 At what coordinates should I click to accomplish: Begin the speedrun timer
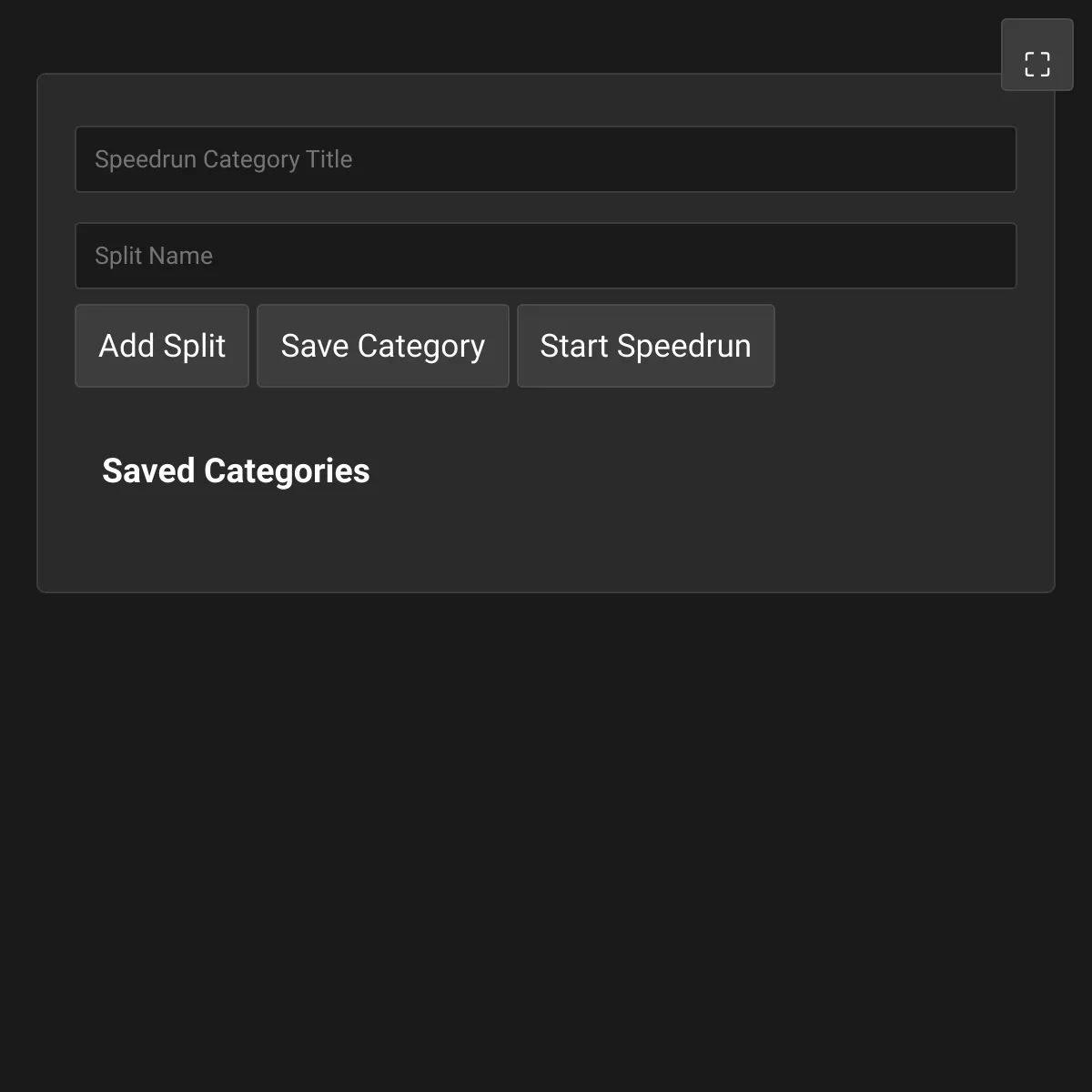(646, 346)
